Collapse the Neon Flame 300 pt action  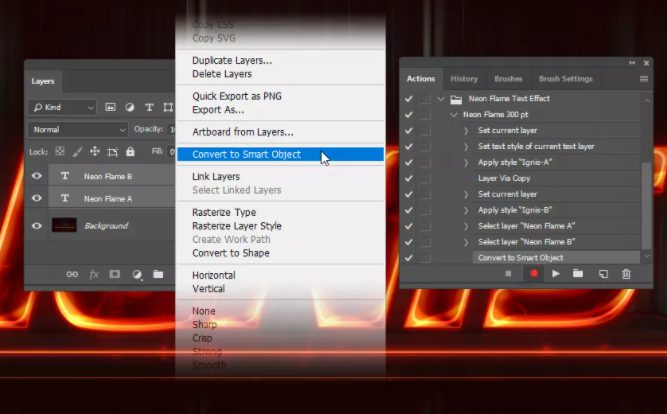click(453, 115)
